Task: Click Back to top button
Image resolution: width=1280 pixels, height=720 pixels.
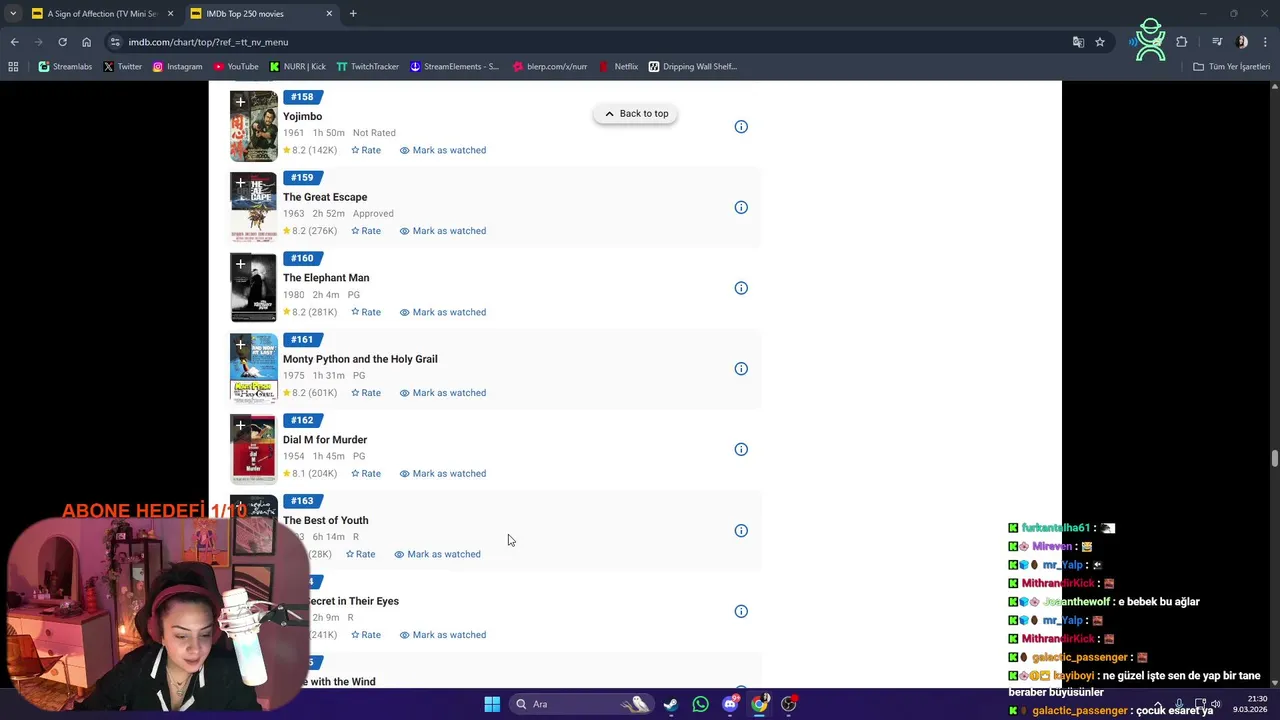Action: (x=635, y=114)
